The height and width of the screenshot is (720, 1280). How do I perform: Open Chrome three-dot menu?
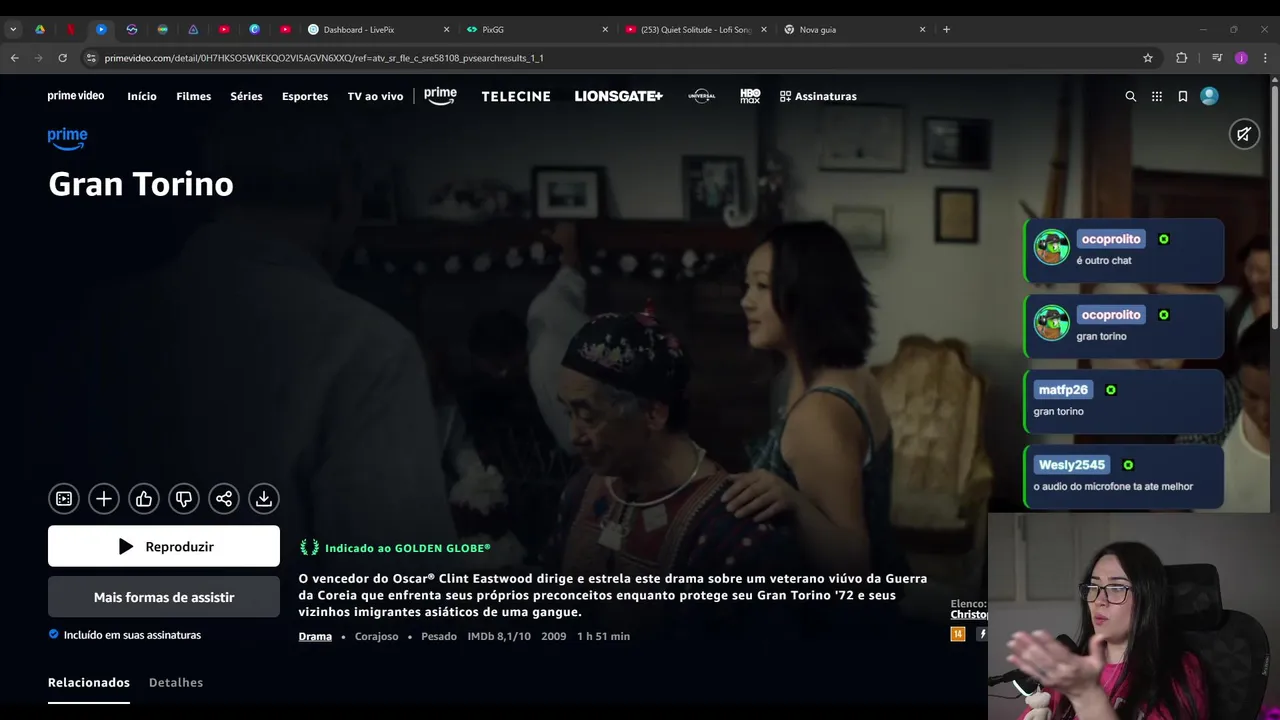(x=1265, y=58)
